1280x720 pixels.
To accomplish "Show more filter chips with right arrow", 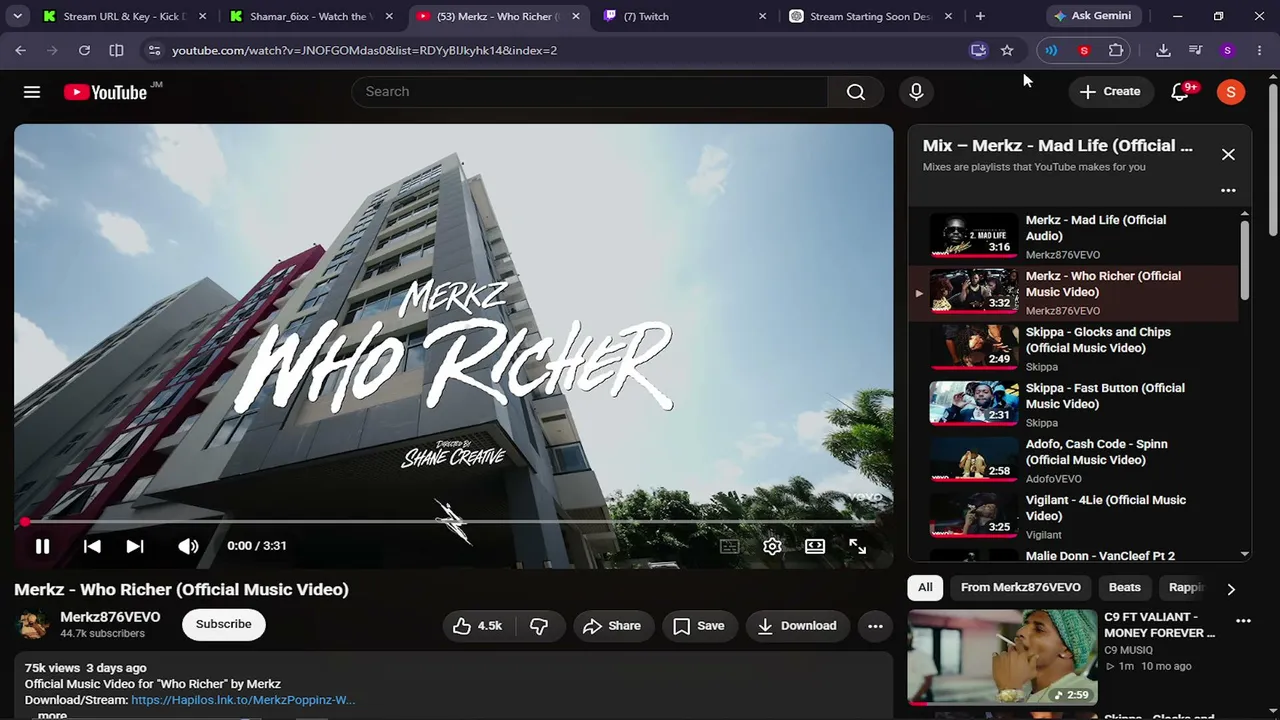I will click(x=1231, y=589).
